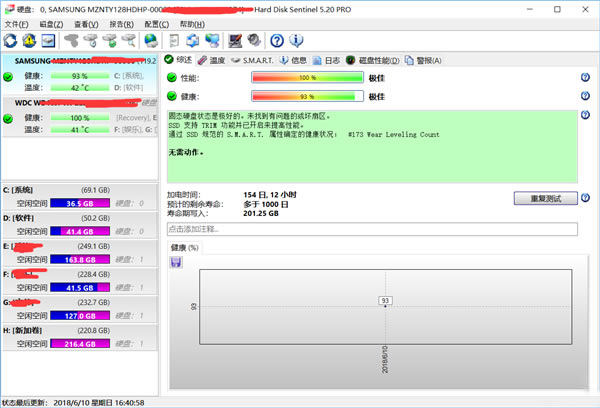The width and height of the screenshot is (600, 408).
Task: Select the WDC hard disk in the list
Action: click(78, 115)
